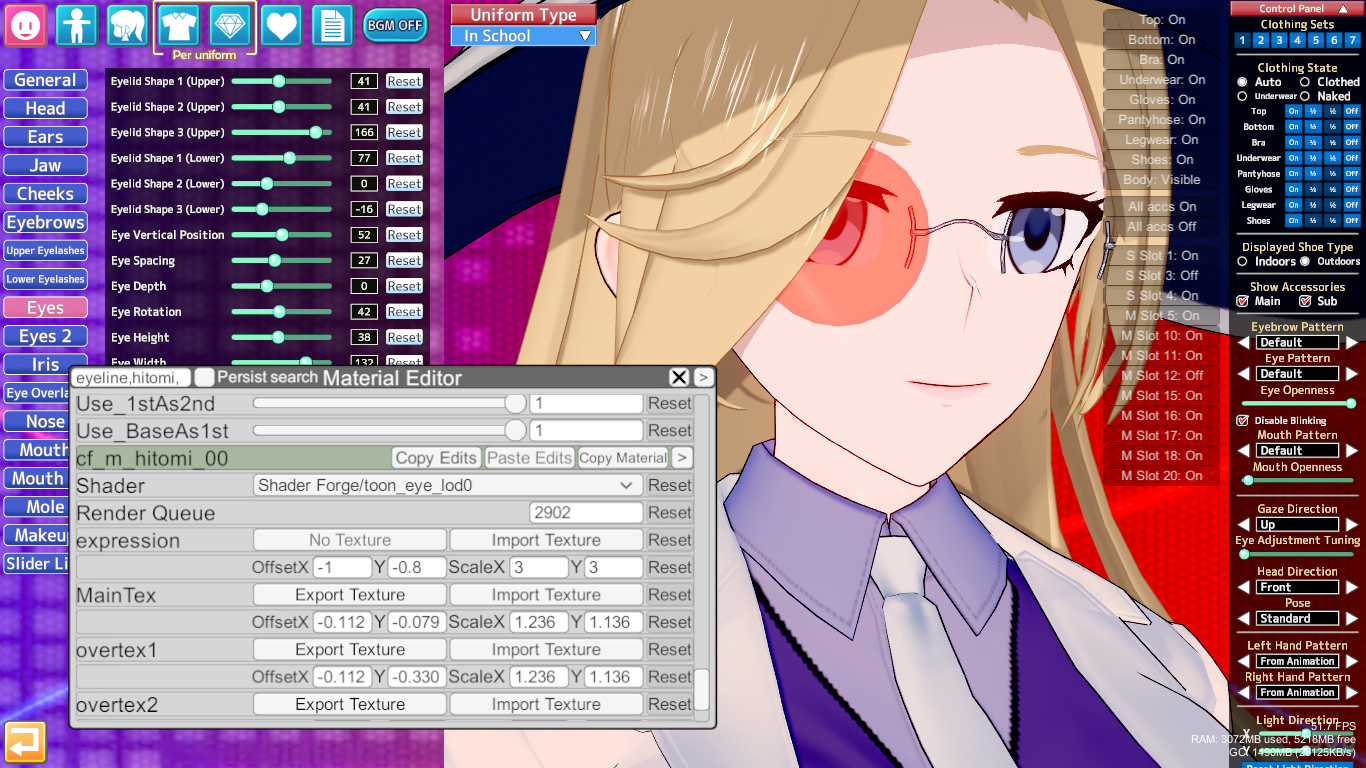Uncheck the Main accessories checkbox
Screen dimensions: 1366x768
point(1243,301)
